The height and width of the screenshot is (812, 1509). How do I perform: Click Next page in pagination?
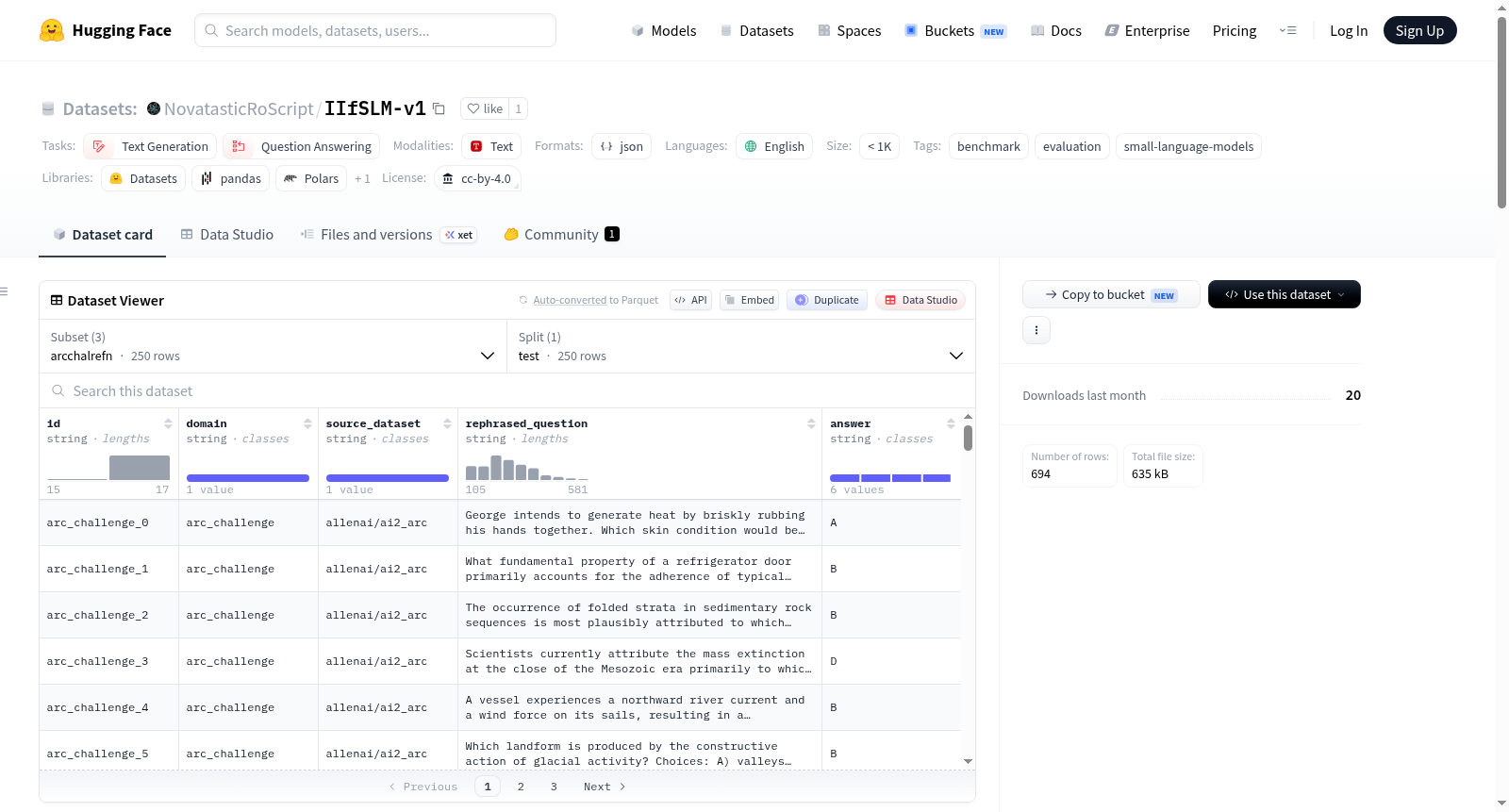tap(605, 787)
